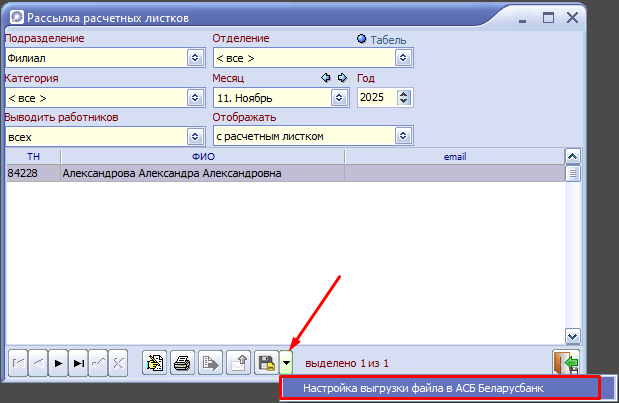Click the save-to-file diskette icon

266,363
